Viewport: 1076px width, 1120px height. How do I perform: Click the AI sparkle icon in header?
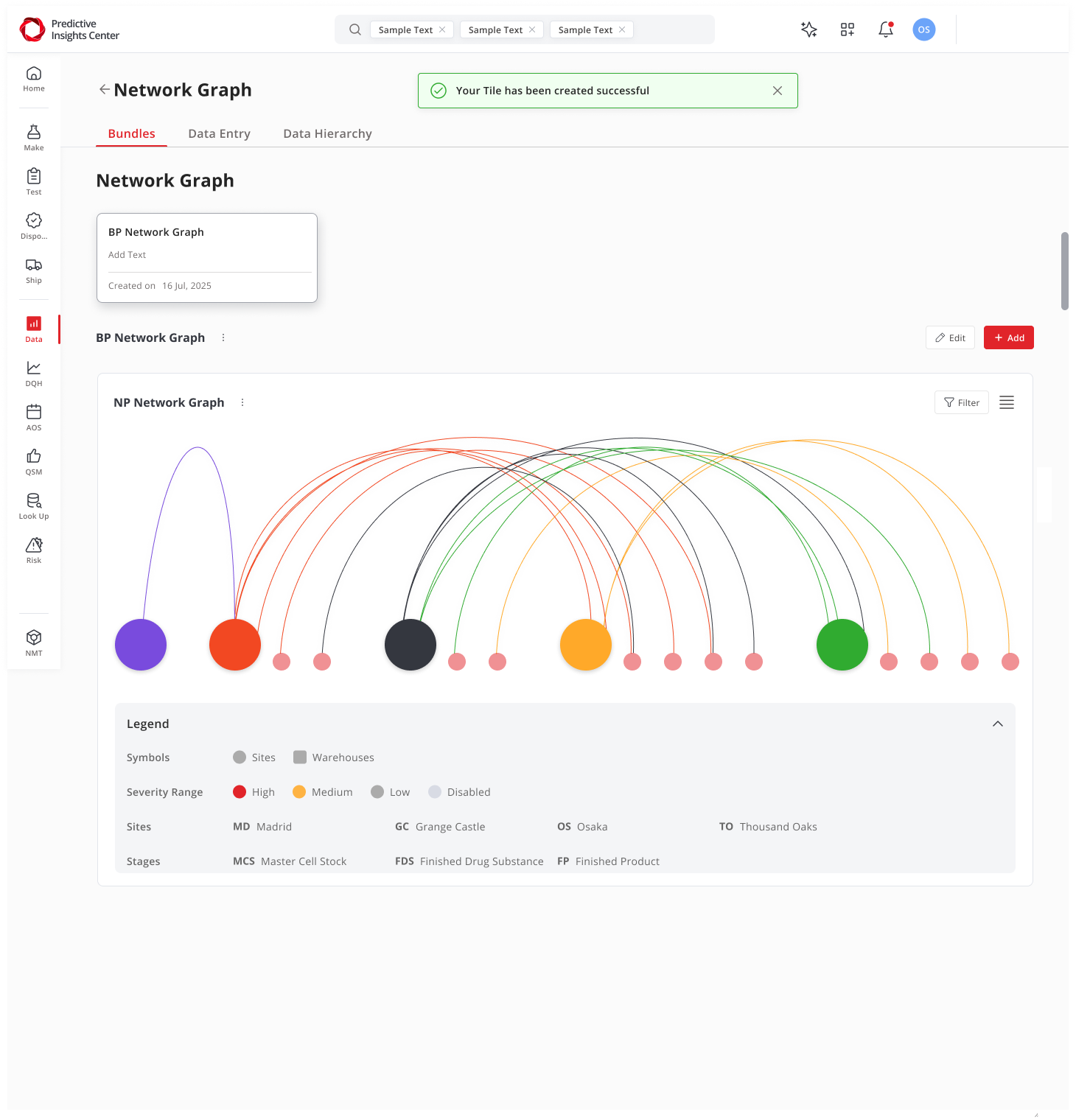[808, 29]
